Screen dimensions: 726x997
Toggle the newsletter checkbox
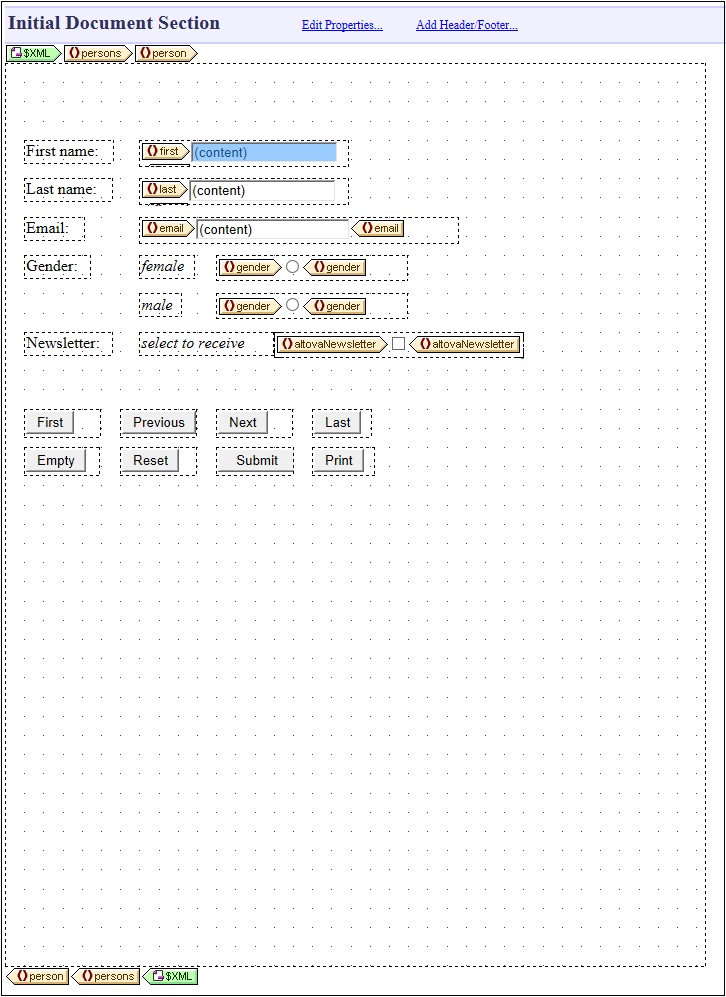398,344
